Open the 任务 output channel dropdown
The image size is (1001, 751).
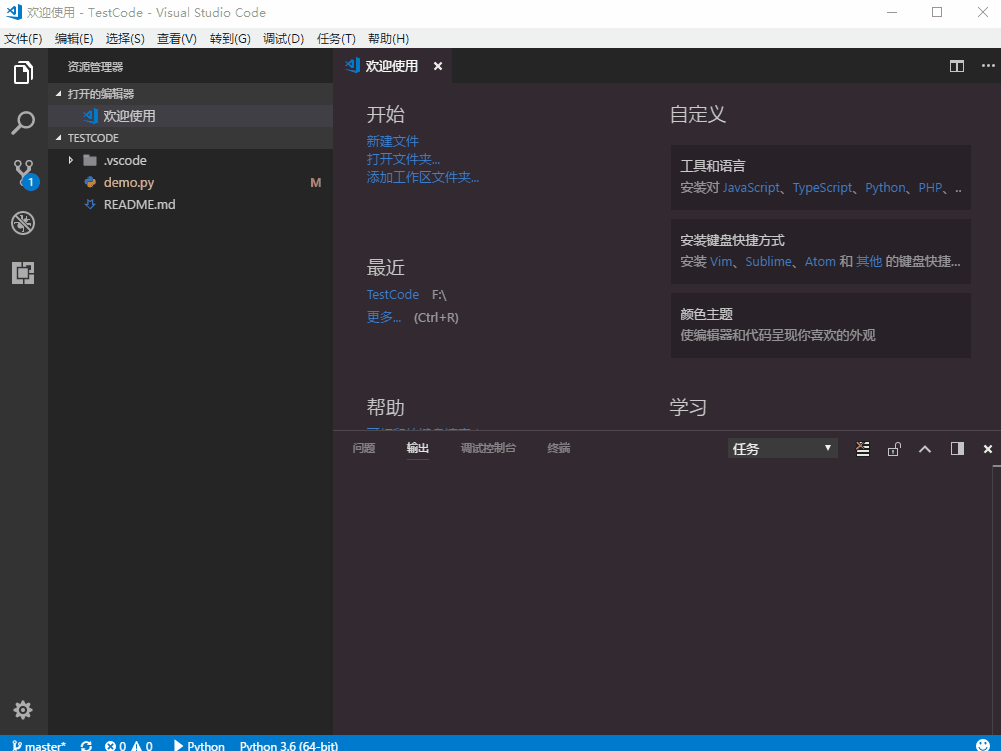pyautogui.click(x=782, y=447)
